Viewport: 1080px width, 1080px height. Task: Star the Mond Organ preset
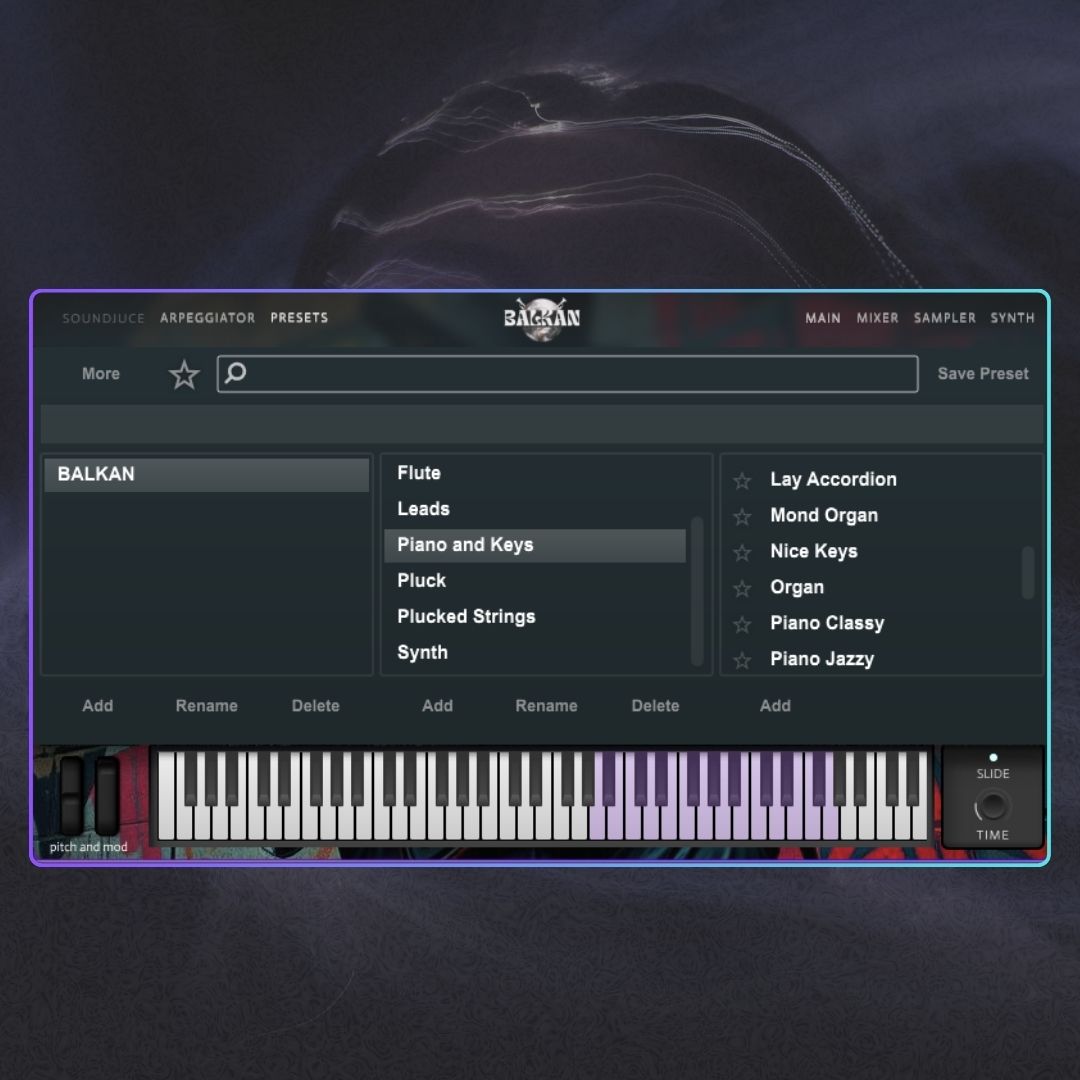[742, 517]
